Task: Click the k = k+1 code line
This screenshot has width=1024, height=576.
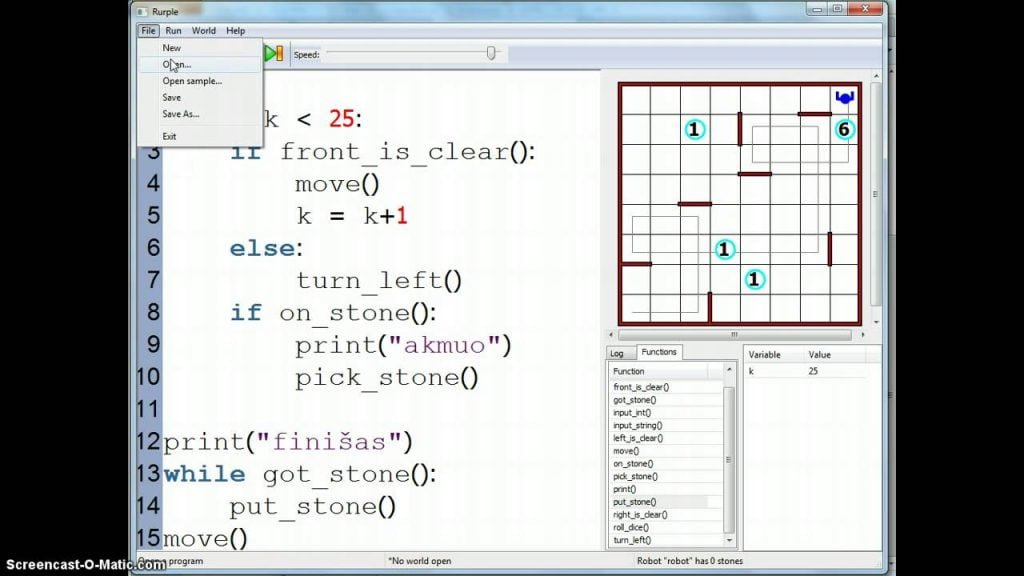Action: [352, 216]
